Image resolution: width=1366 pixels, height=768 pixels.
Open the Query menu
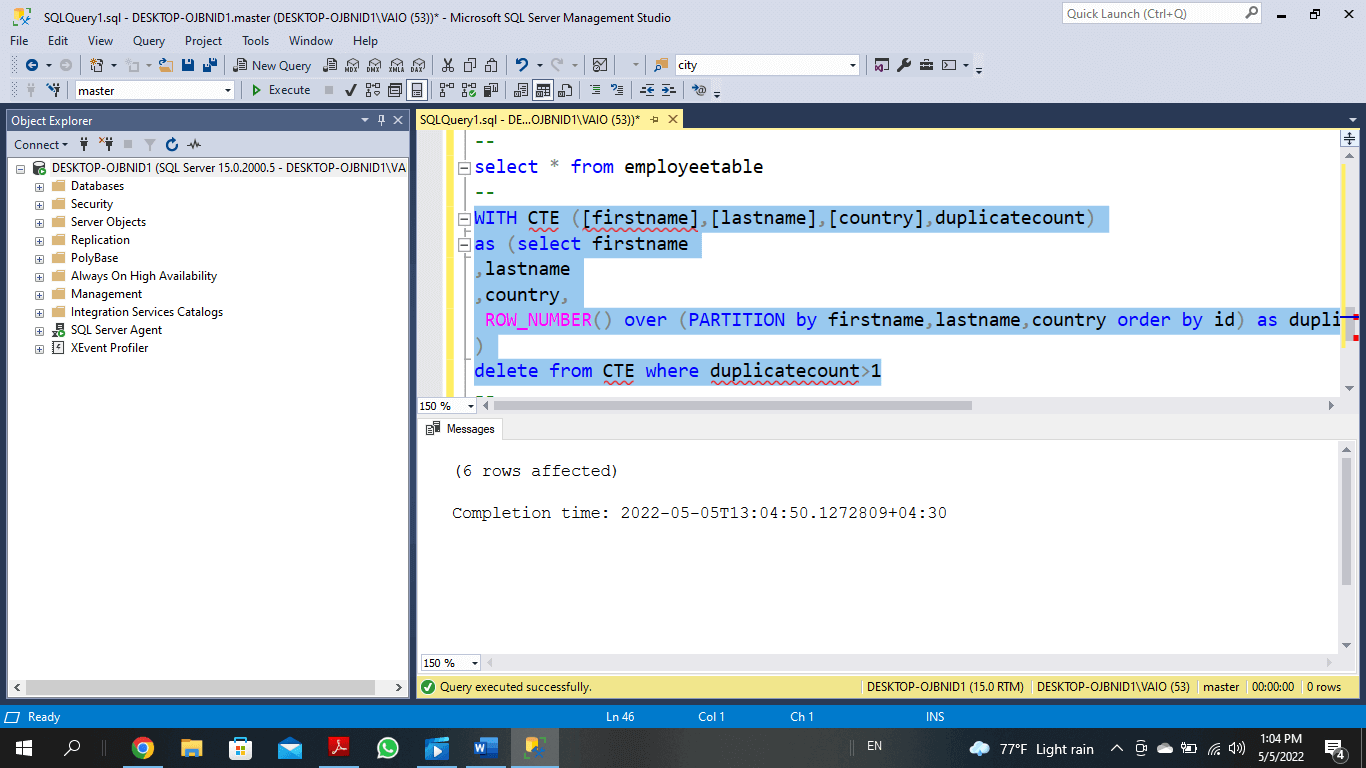(x=148, y=41)
